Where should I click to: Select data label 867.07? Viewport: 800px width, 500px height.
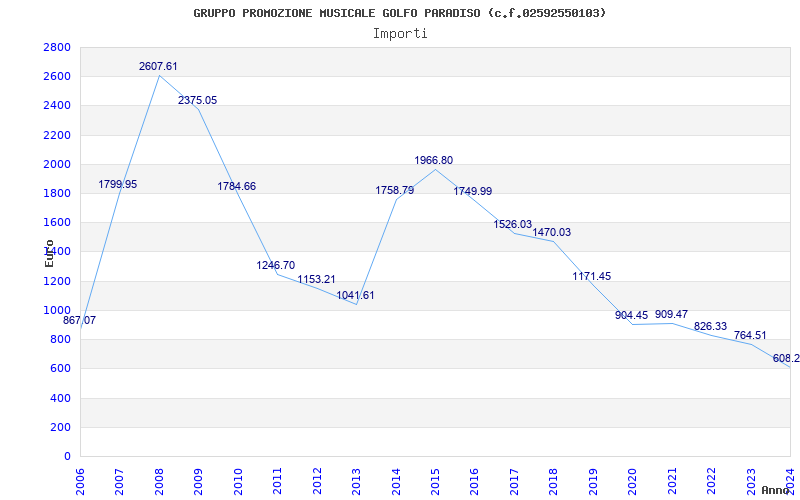[79, 321]
